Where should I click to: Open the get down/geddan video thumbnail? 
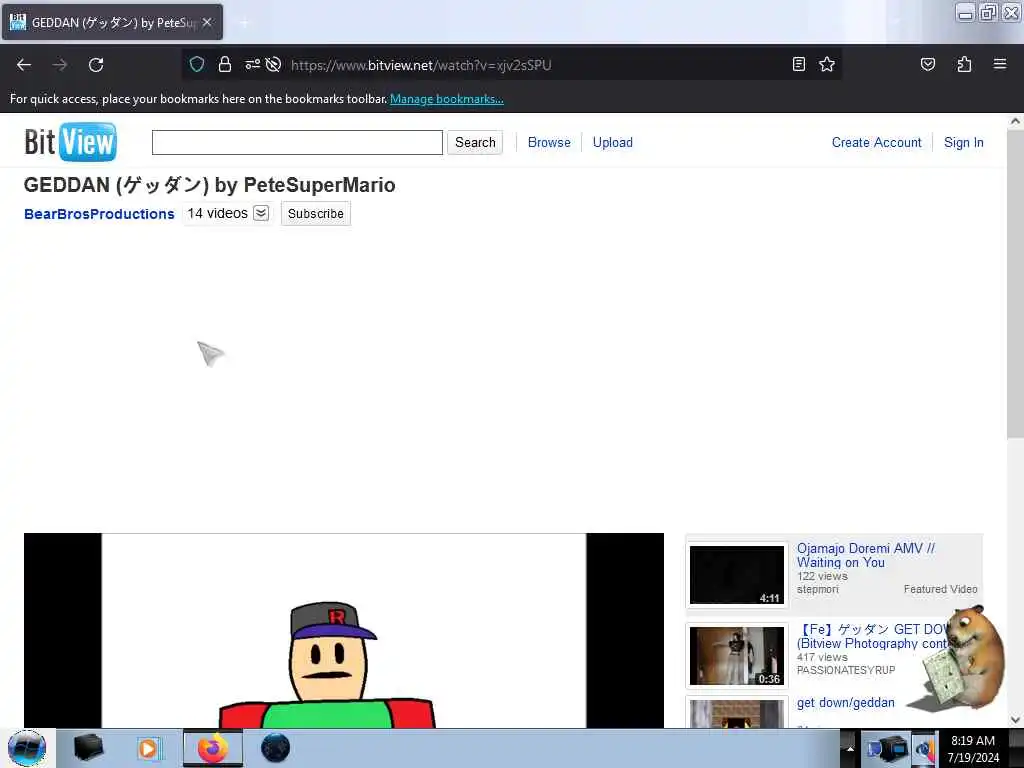[x=737, y=713]
